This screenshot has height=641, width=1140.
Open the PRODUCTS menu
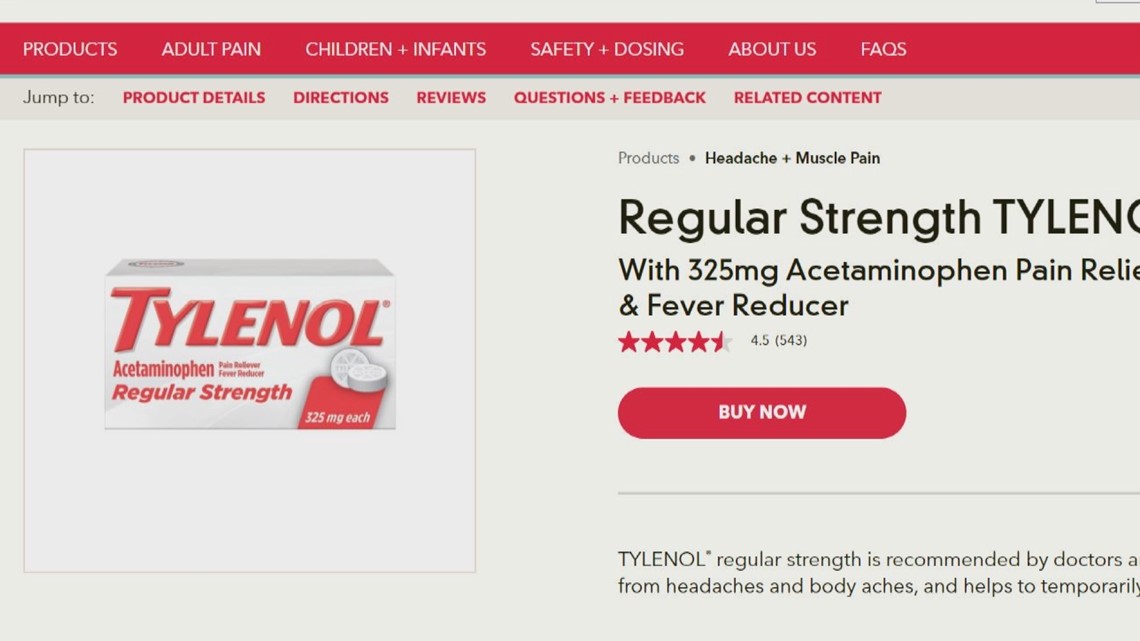70,49
